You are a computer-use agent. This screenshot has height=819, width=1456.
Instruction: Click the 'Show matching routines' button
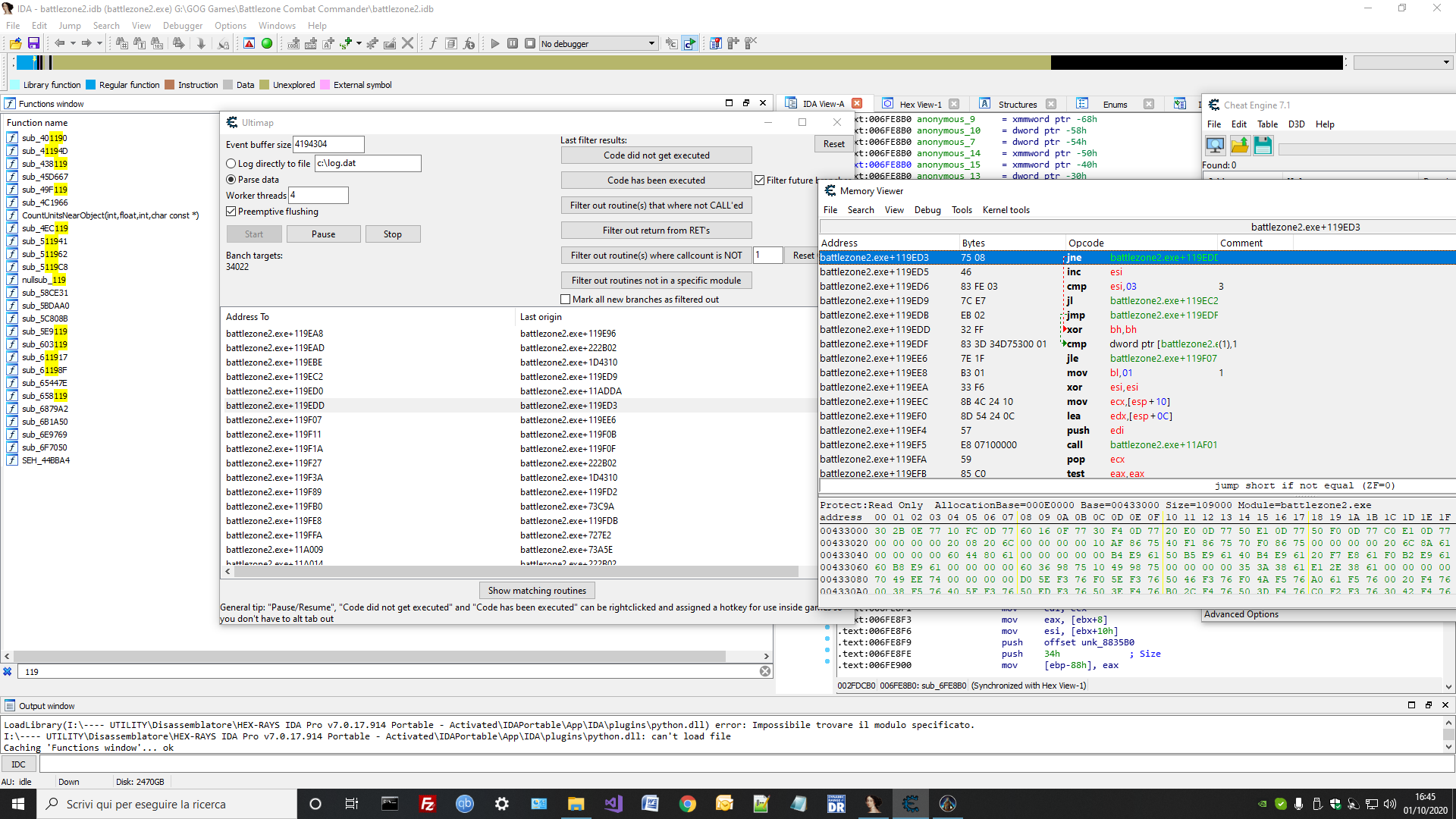point(537,590)
